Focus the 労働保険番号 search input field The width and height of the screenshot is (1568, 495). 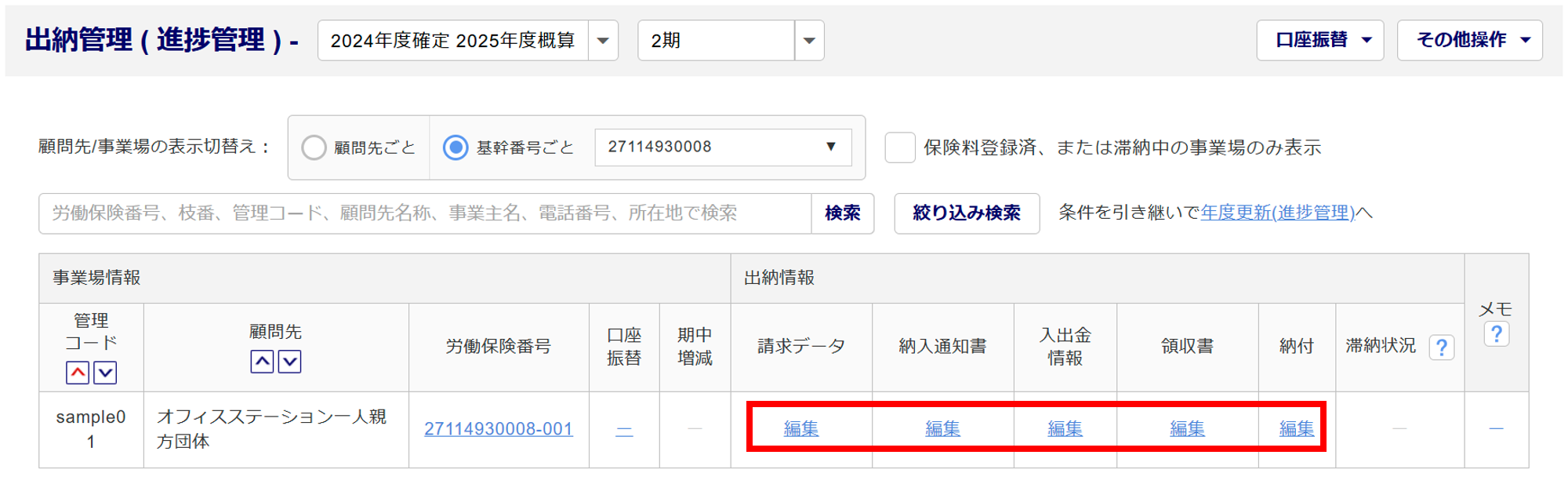[425, 213]
